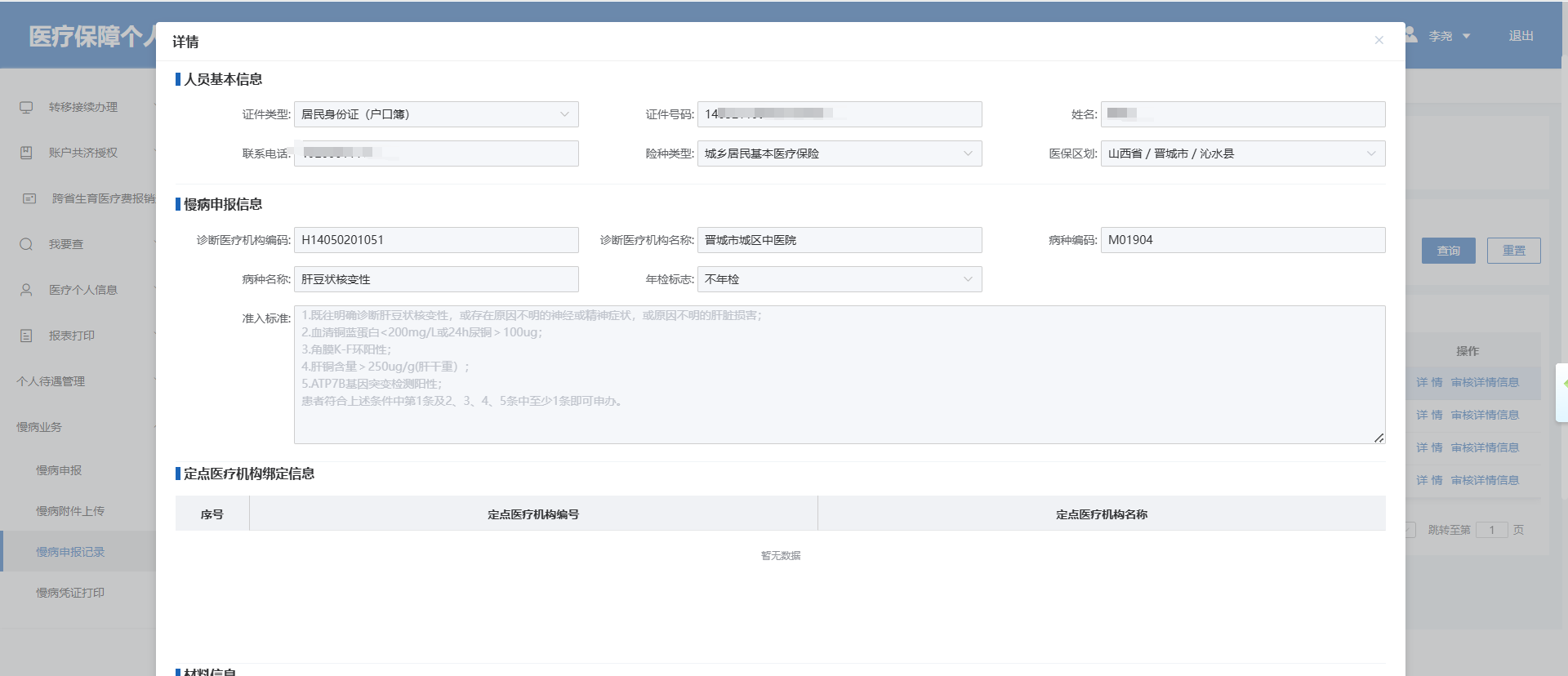Click the 跳转至第 page number input
Image resolution: width=1568 pixels, height=676 pixels.
pyautogui.click(x=1491, y=530)
